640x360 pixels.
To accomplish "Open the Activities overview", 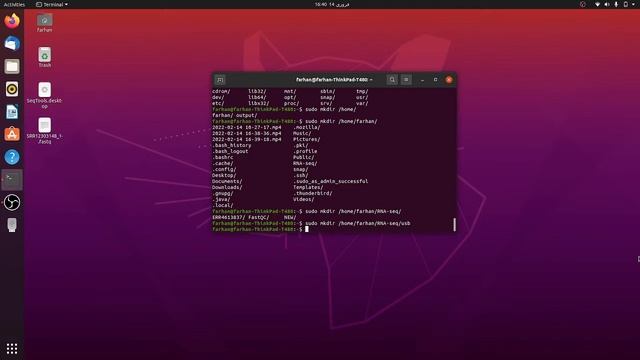I will point(14,4).
